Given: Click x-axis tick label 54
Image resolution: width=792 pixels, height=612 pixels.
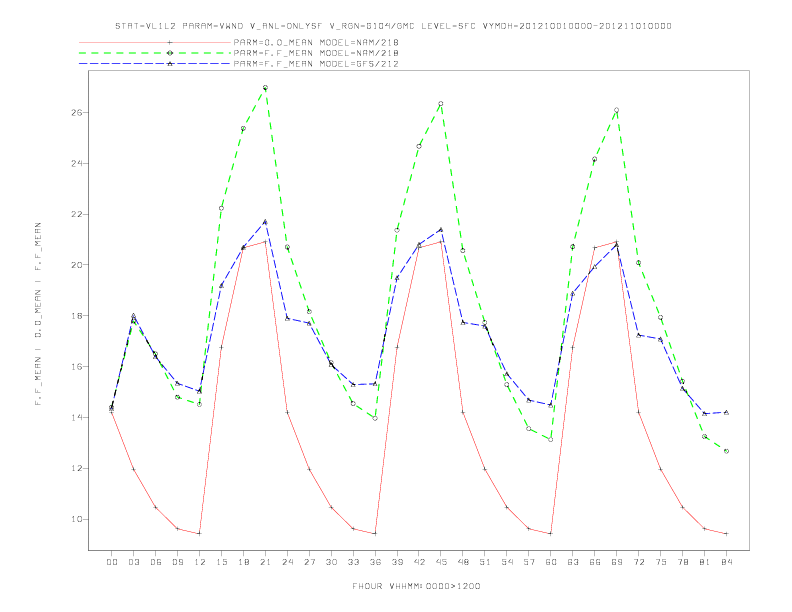Looking at the screenshot, I should click(x=507, y=562).
